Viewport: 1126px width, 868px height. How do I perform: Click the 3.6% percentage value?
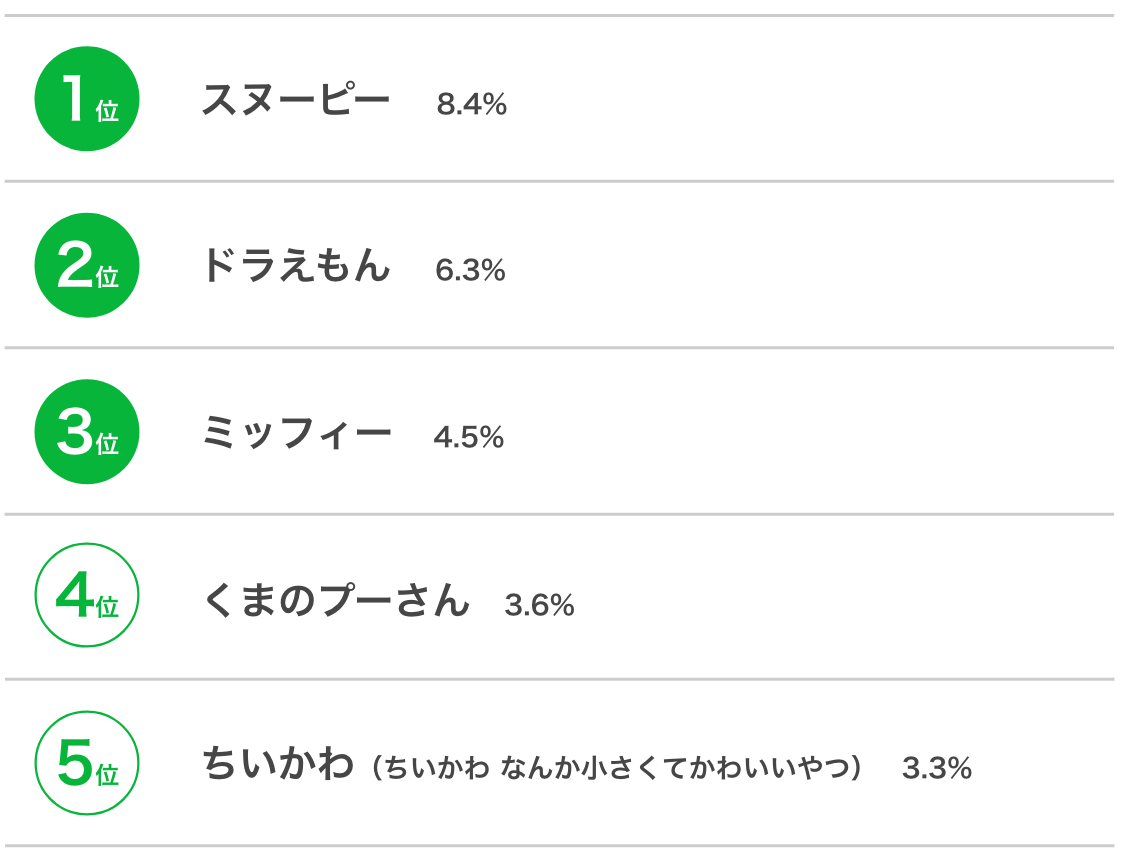coord(539,605)
